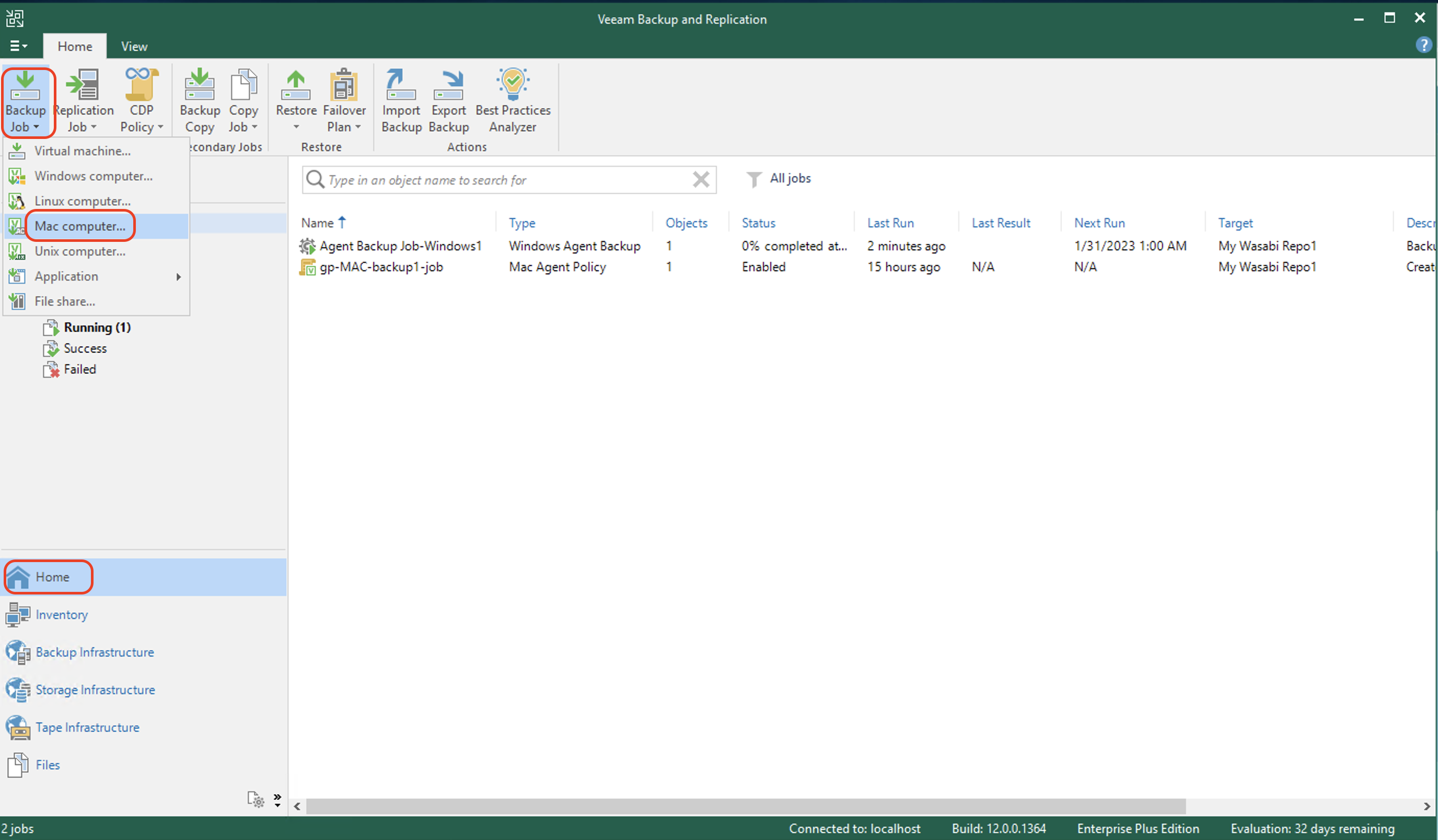Expand the navigation pane overflow chevron
Image resolution: width=1438 pixels, height=840 pixels.
277,800
